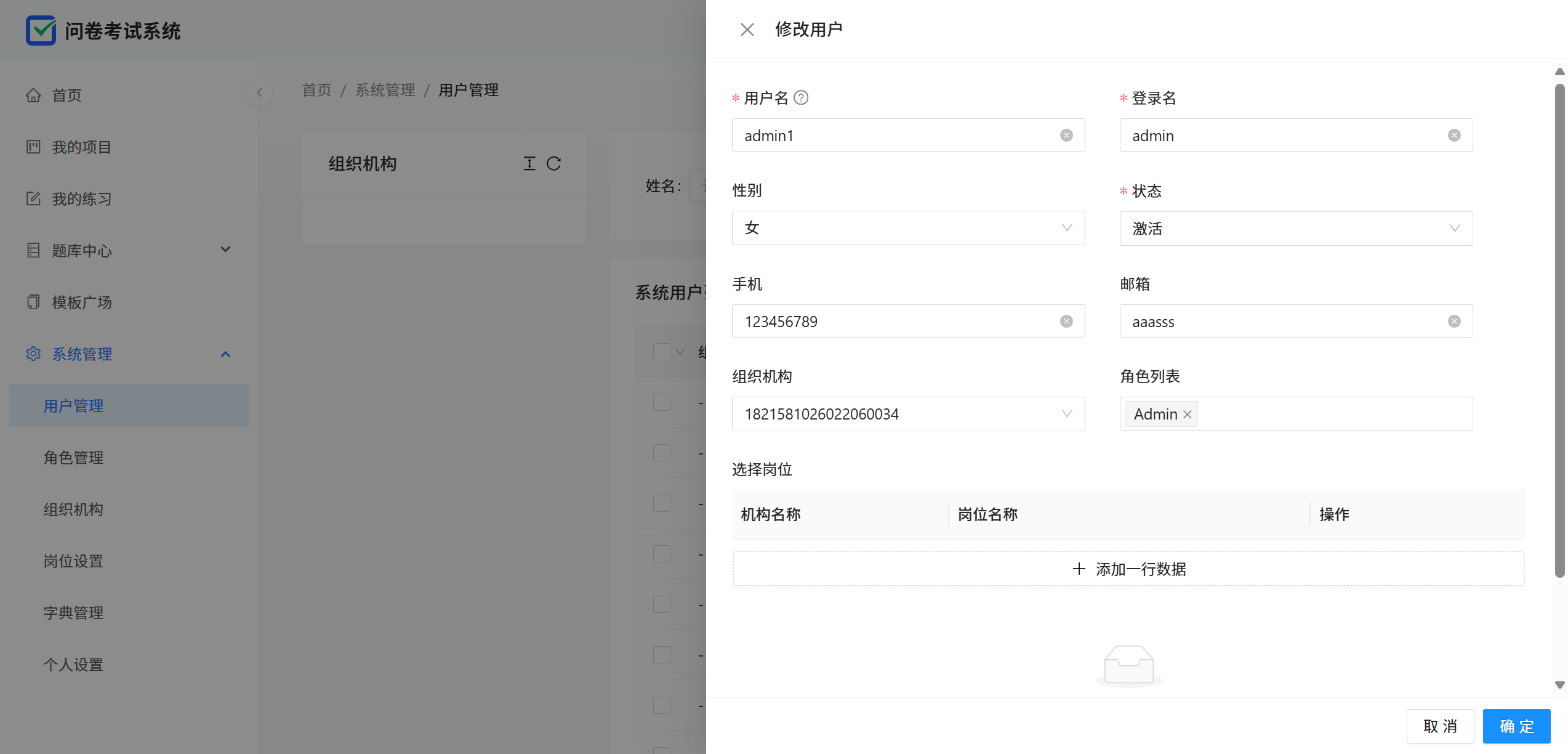
Task: Click the help icon beside 用户名 label
Action: (801, 98)
